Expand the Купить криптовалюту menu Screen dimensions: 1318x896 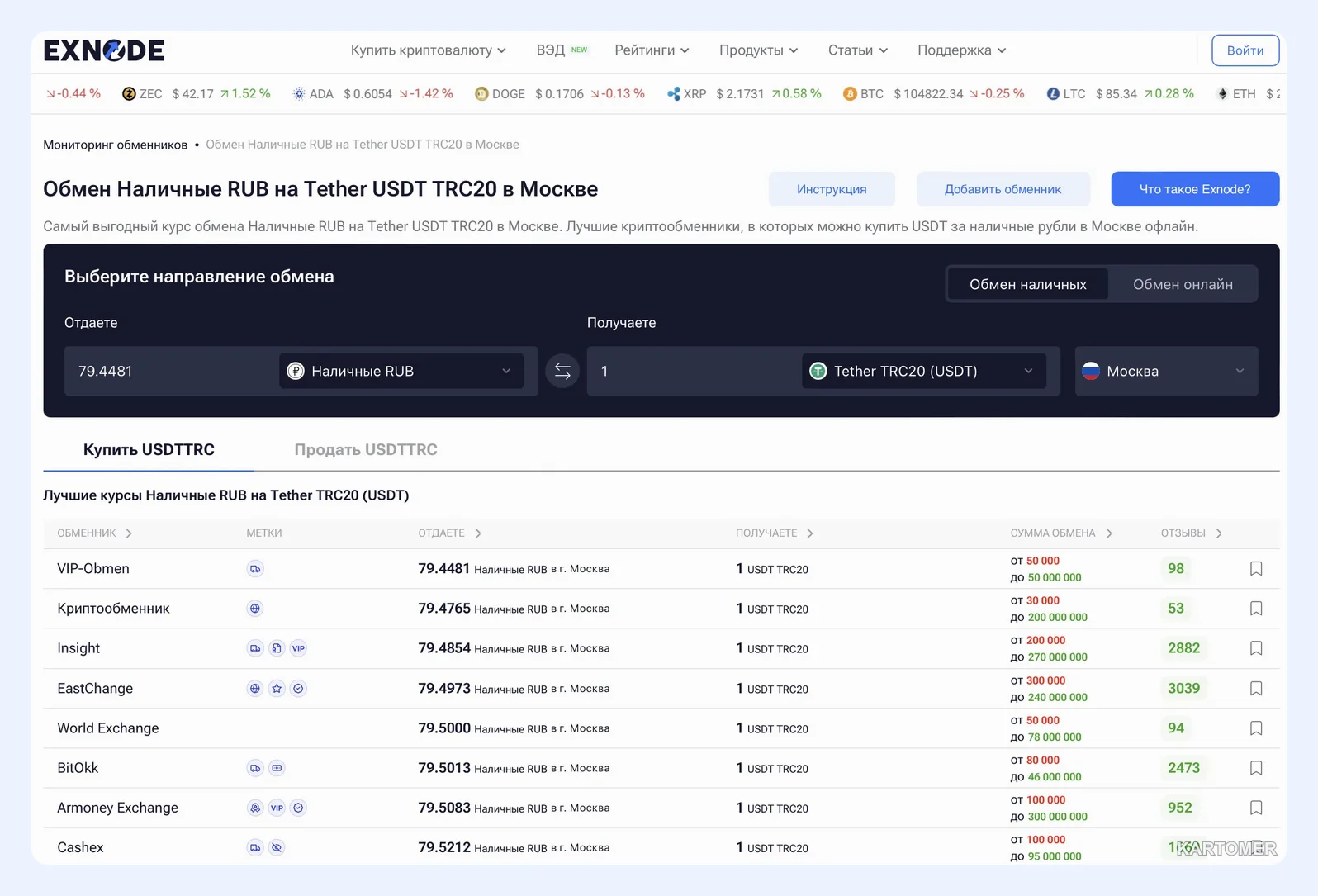[x=428, y=50]
